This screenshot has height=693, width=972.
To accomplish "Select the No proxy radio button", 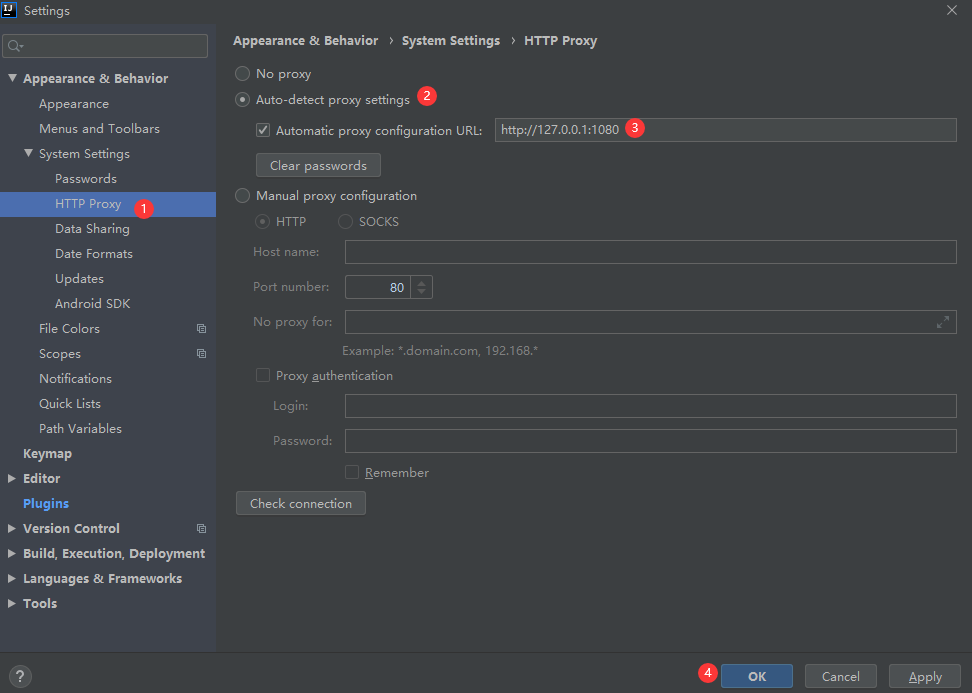I will point(242,74).
